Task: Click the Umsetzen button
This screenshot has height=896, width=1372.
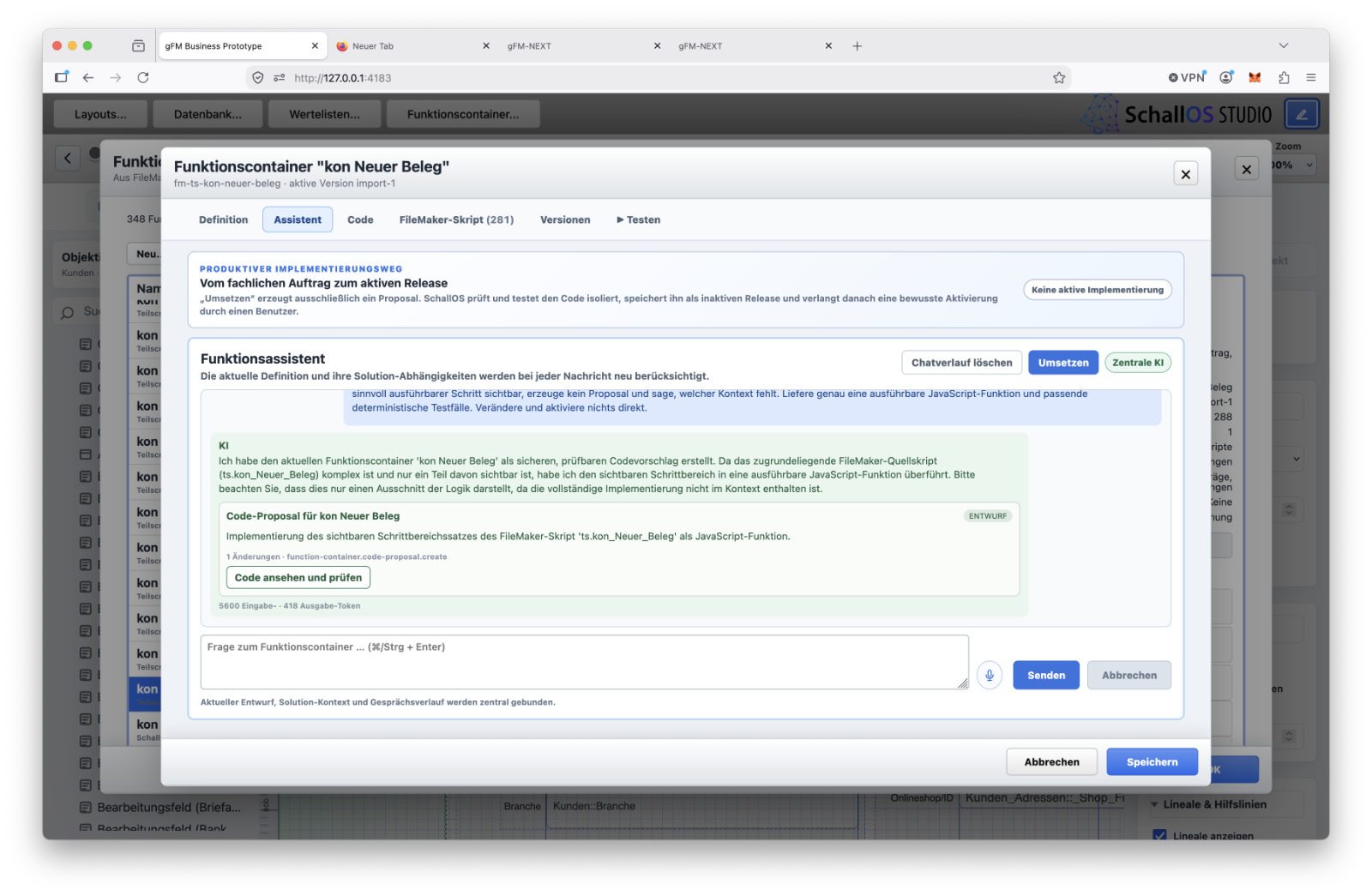Action: point(1063,363)
